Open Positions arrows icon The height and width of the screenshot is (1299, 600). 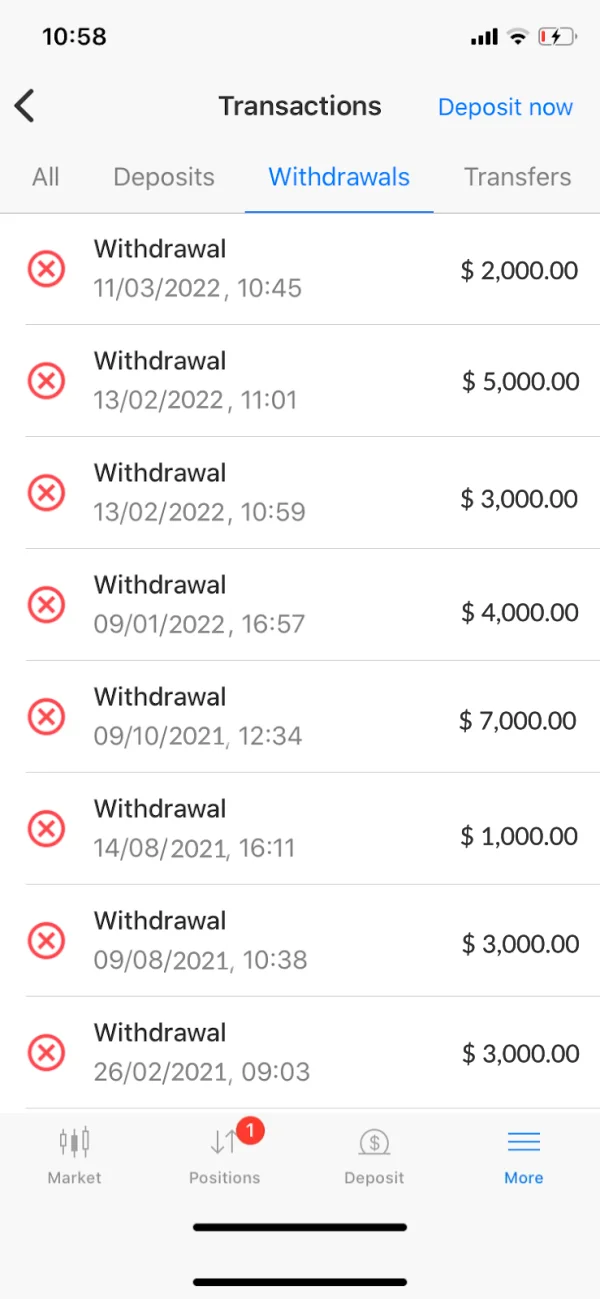coord(222,1142)
